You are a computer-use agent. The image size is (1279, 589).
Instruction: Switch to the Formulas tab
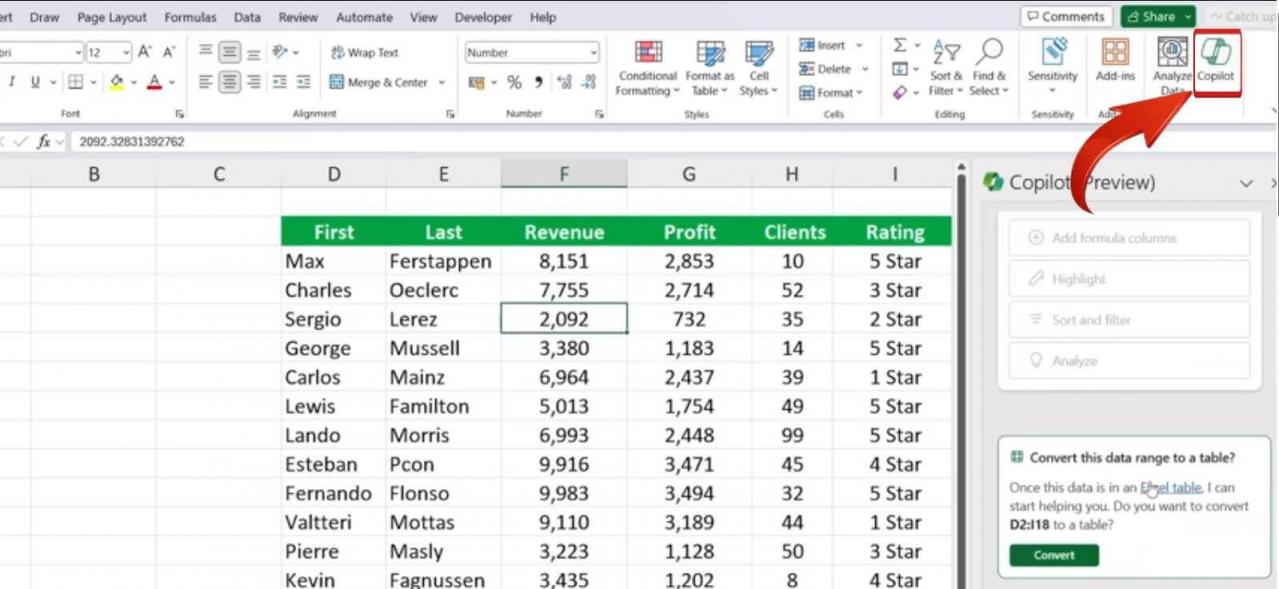[x=190, y=16]
